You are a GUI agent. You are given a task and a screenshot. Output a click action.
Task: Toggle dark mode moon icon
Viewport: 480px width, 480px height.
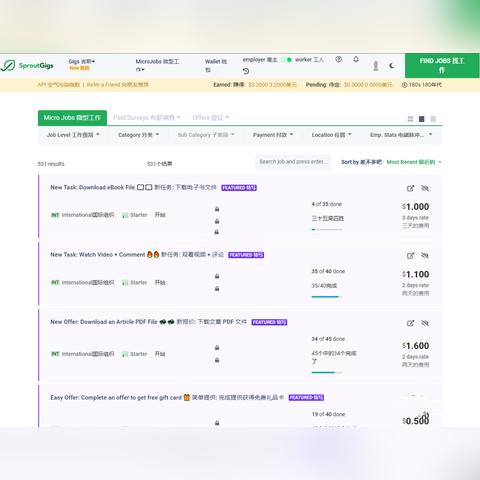pos(392,66)
